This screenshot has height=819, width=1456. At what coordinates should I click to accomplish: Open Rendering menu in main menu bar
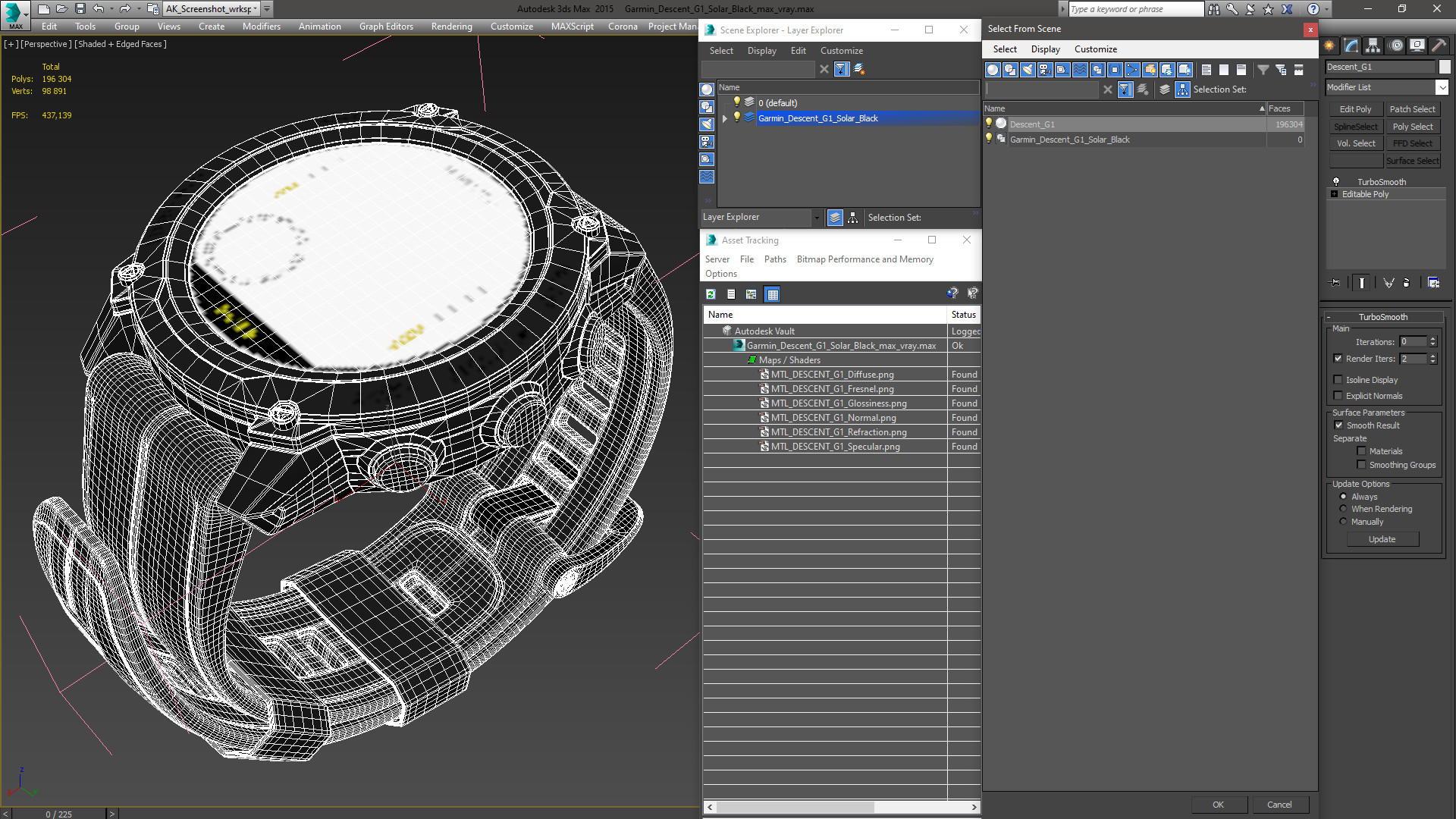pos(452,27)
